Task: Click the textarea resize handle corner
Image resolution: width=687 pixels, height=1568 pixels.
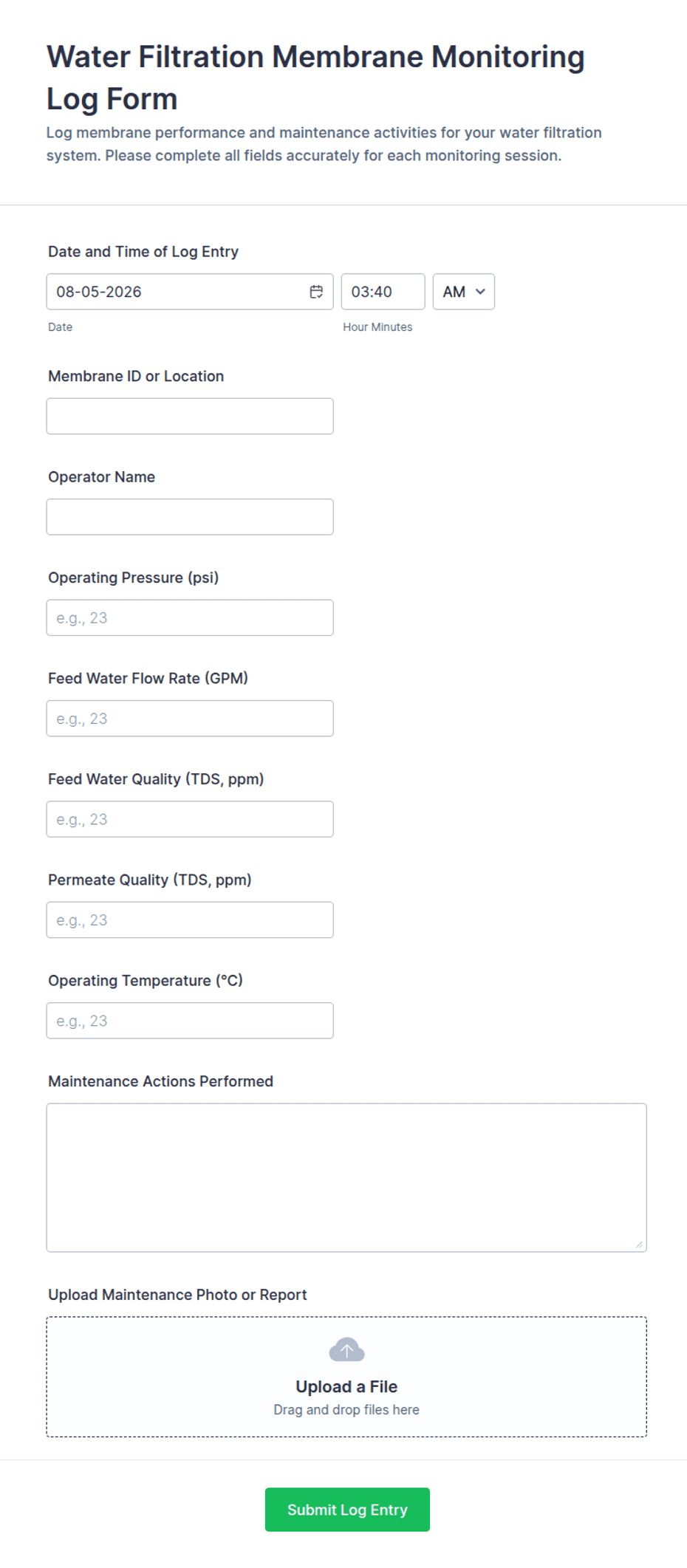Action: tap(640, 1245)
